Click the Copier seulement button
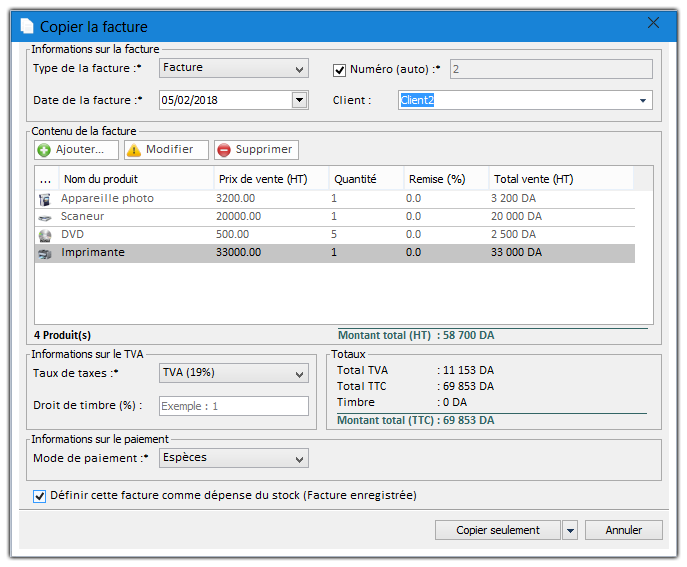Screen dimensions: 687x567 point(497,531)
